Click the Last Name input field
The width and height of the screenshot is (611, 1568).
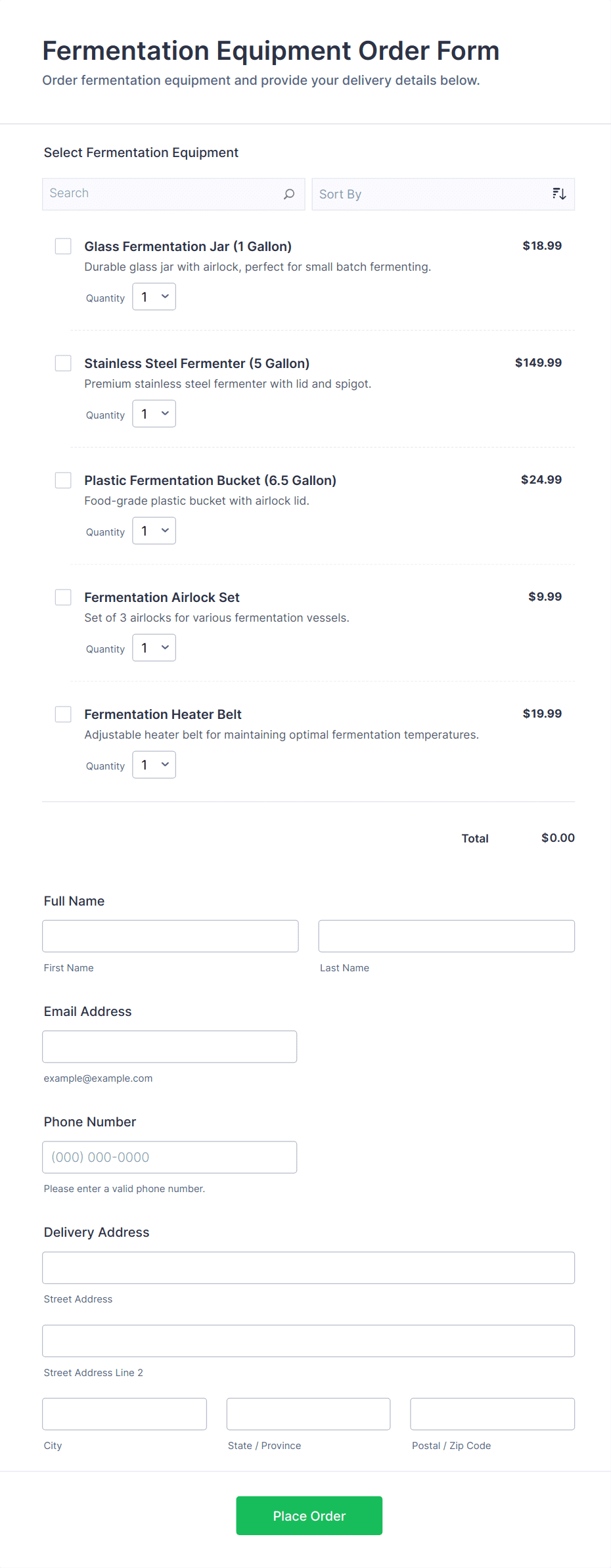(446, 936)
